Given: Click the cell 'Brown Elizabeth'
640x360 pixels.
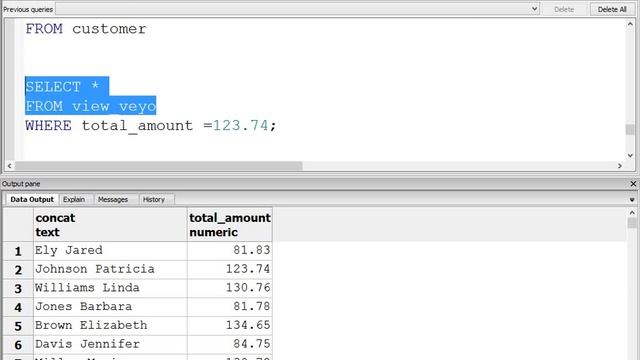Looking at the screenshot, I should 110,326.
